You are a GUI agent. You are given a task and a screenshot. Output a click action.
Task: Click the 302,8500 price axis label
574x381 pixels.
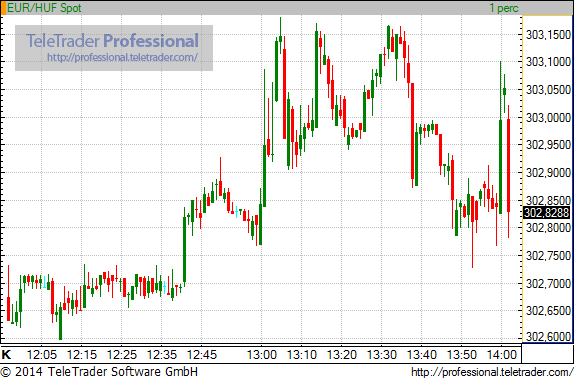coord(548,200)
